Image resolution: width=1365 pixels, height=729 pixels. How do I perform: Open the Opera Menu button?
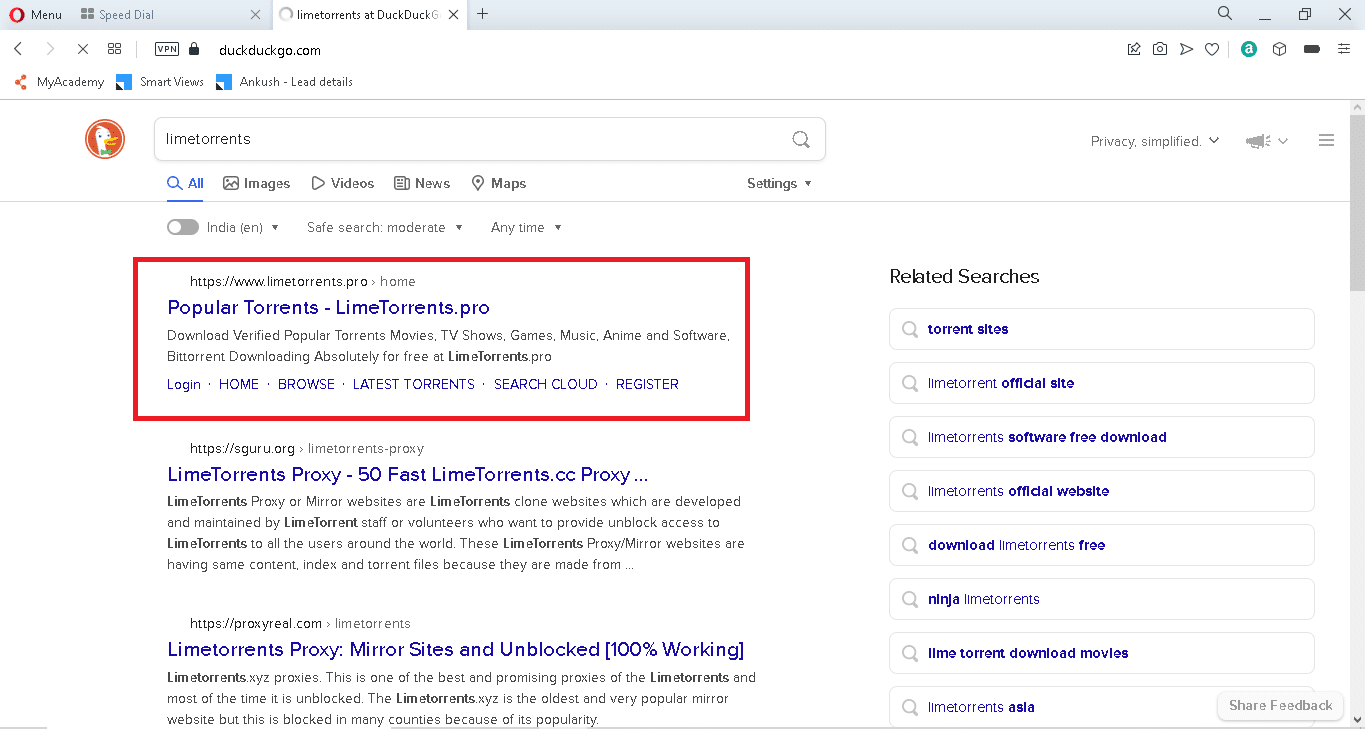[35, 14]
